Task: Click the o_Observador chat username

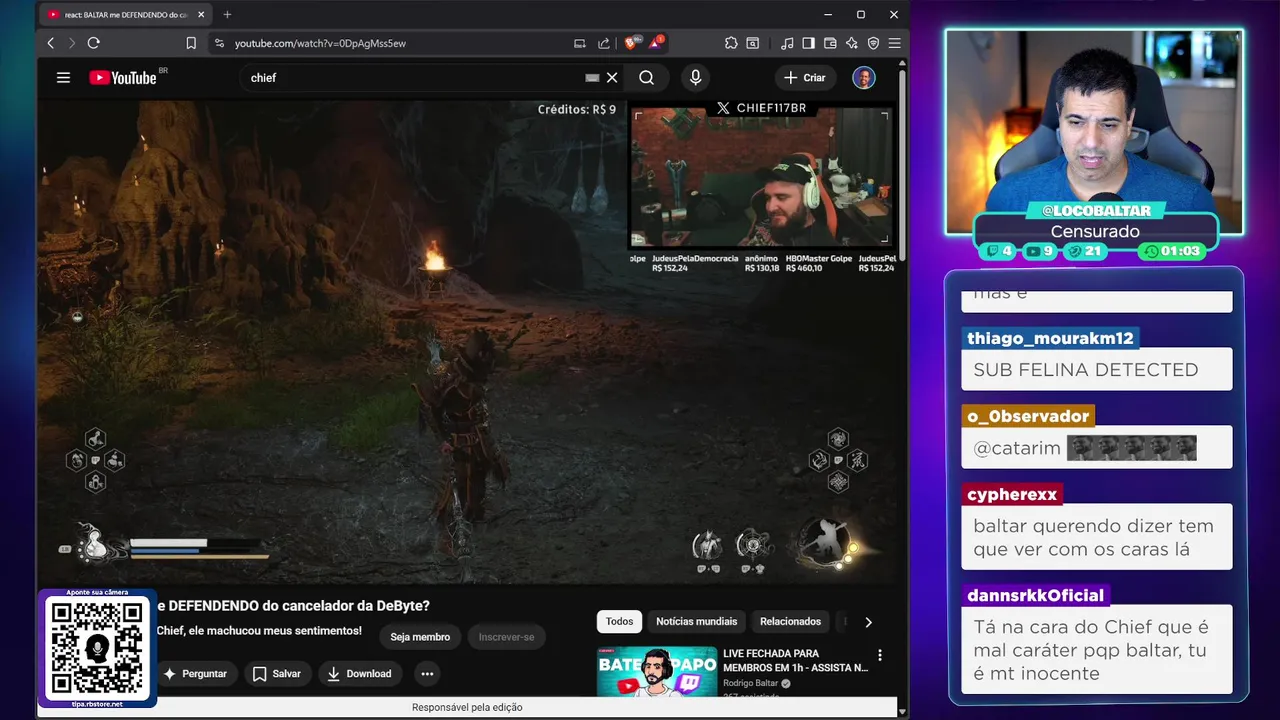Action: [x=1028, y=416]
